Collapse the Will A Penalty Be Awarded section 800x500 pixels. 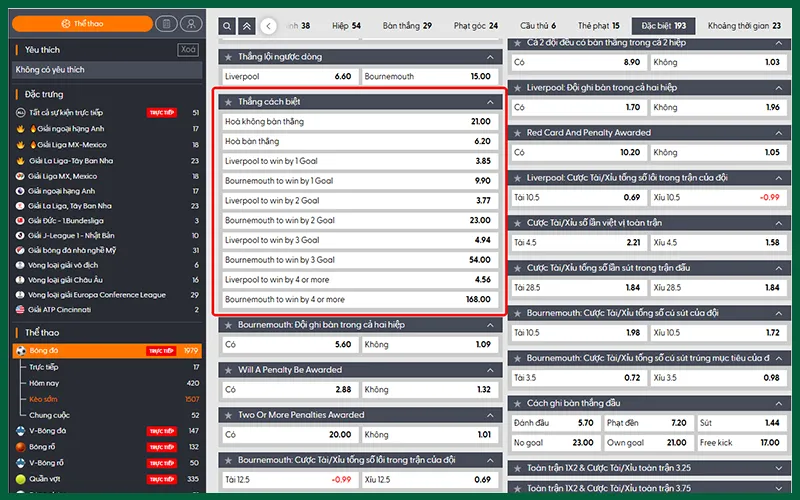click(490, 370)
